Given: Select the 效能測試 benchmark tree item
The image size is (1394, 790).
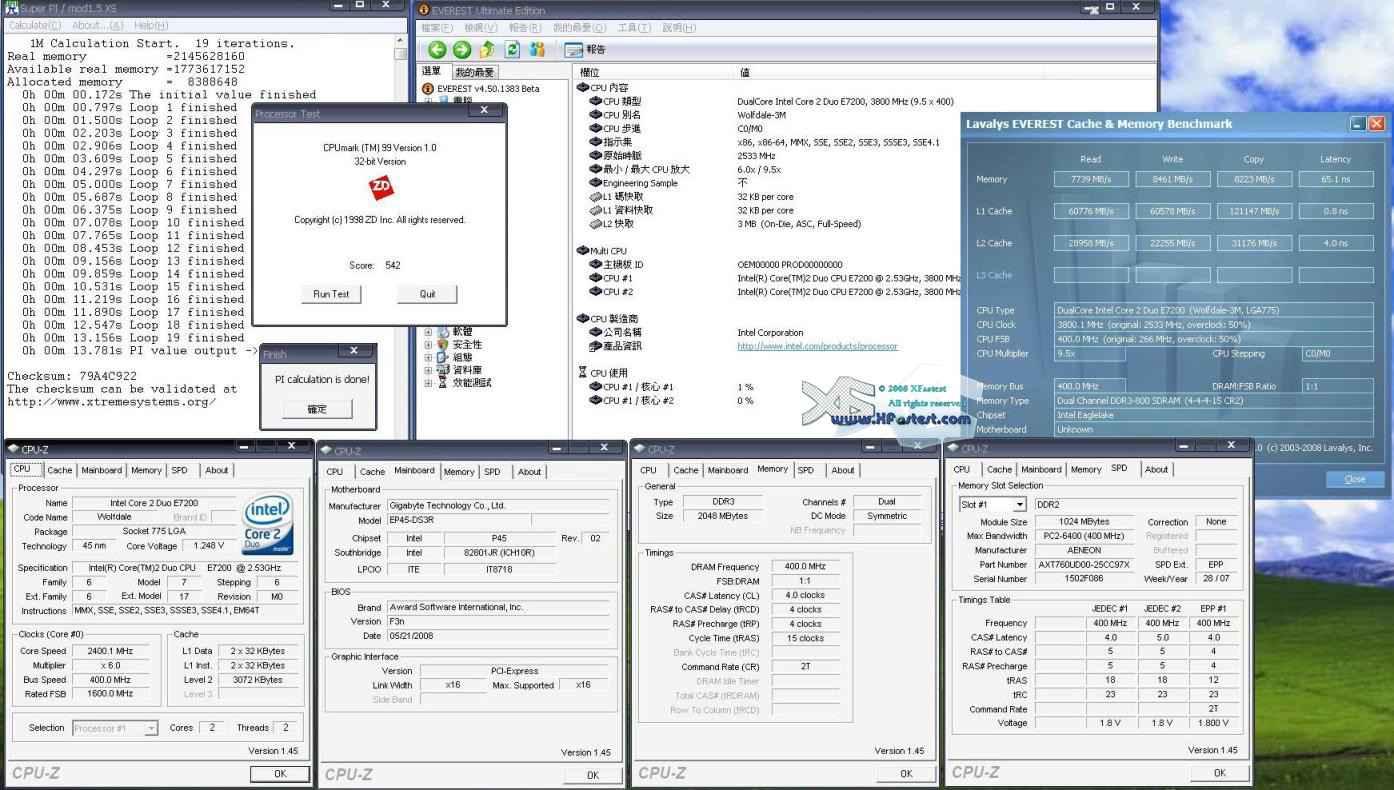Looking at the screenshot, I should [x=472, y=383].
